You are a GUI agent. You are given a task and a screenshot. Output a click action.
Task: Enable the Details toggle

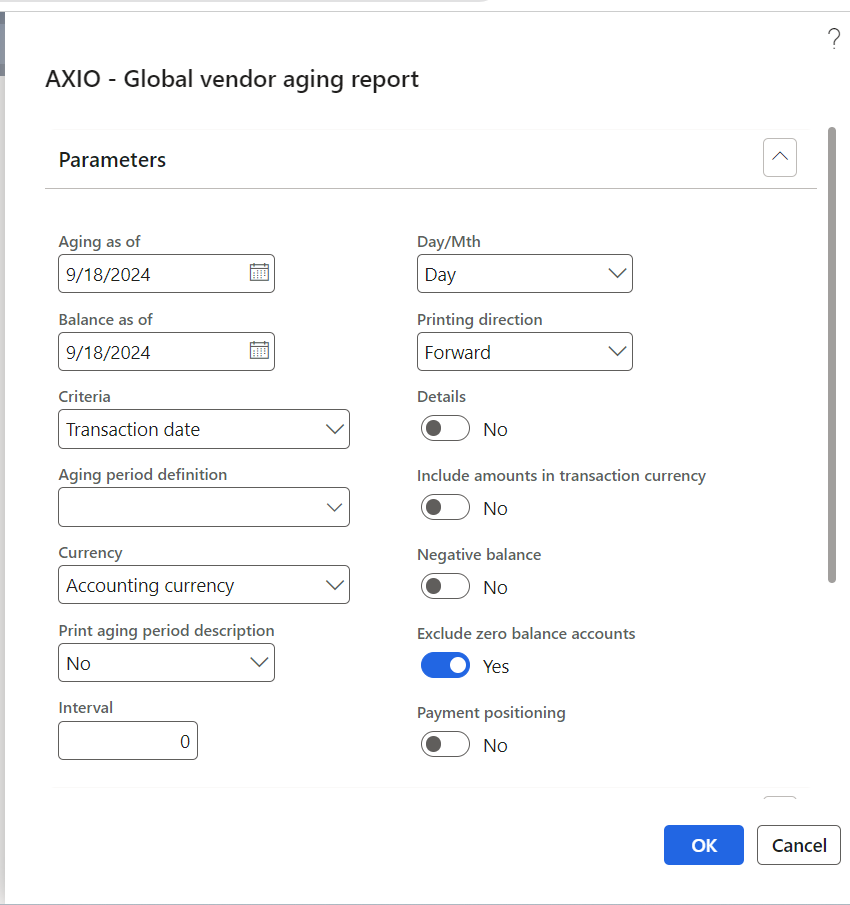pyautogui.click(x=445, y=428)
